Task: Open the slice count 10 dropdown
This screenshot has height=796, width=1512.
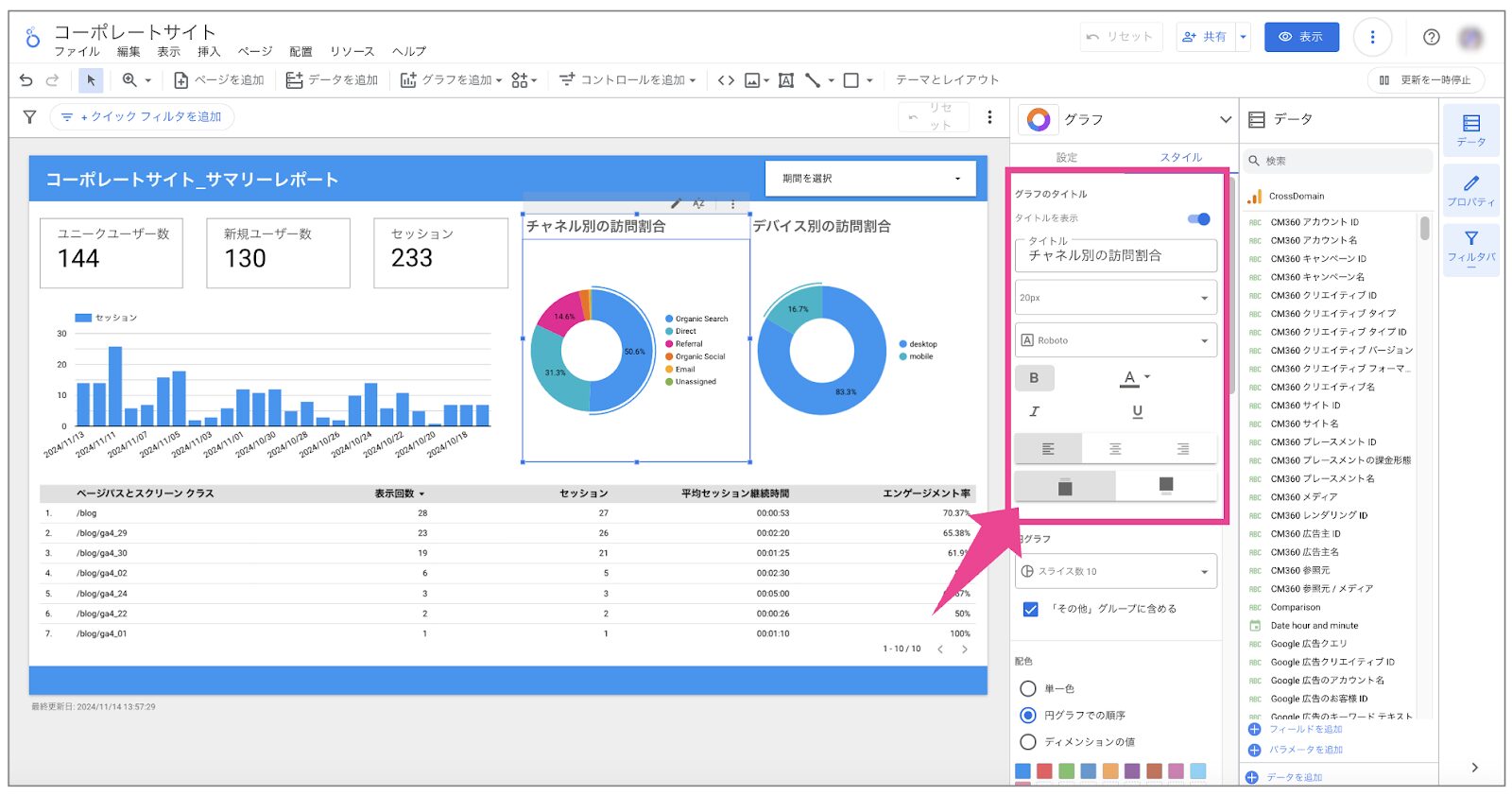Action: click(1116, 571)
